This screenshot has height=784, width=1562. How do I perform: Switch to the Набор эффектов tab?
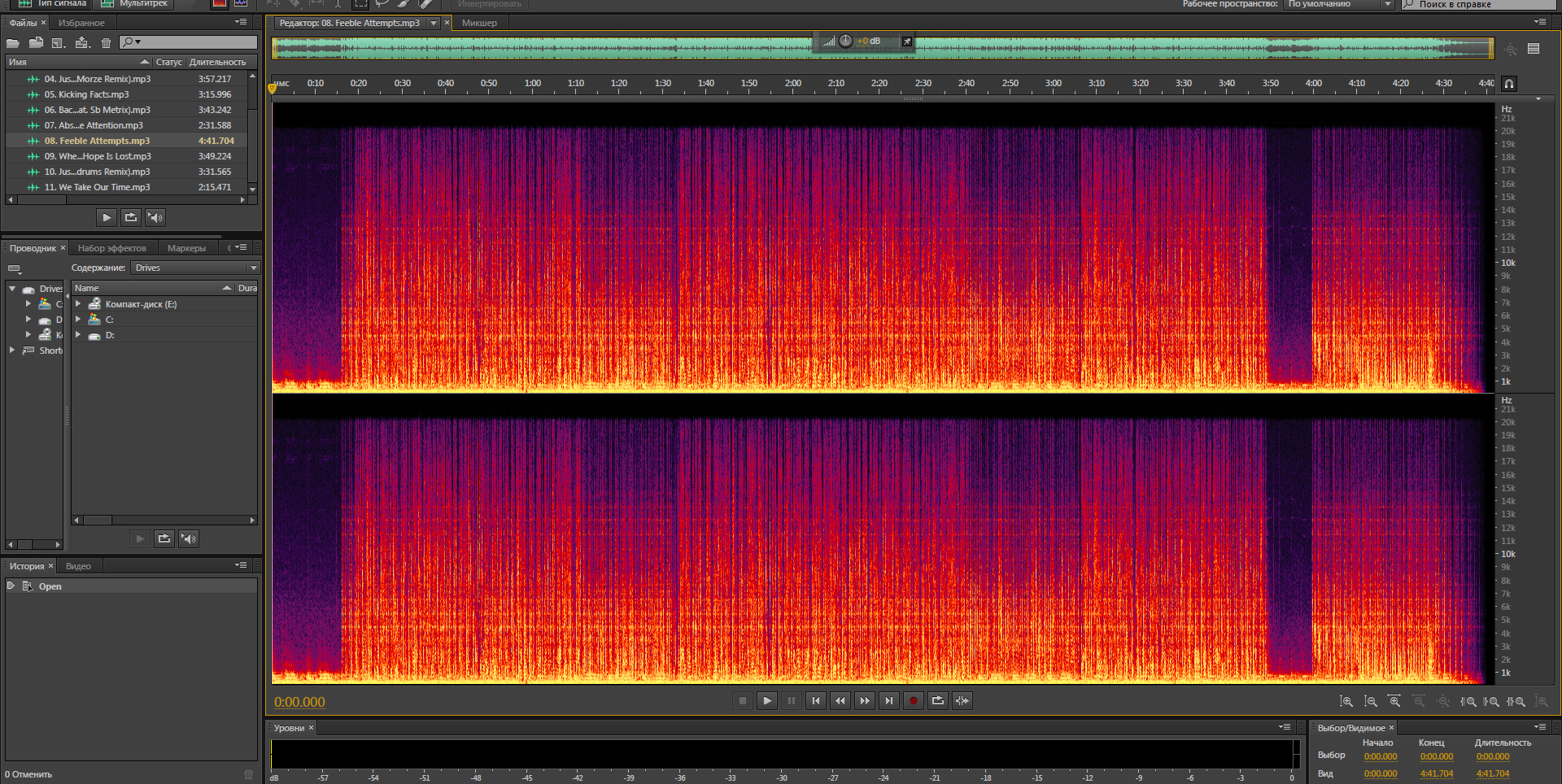pos(112,248)
